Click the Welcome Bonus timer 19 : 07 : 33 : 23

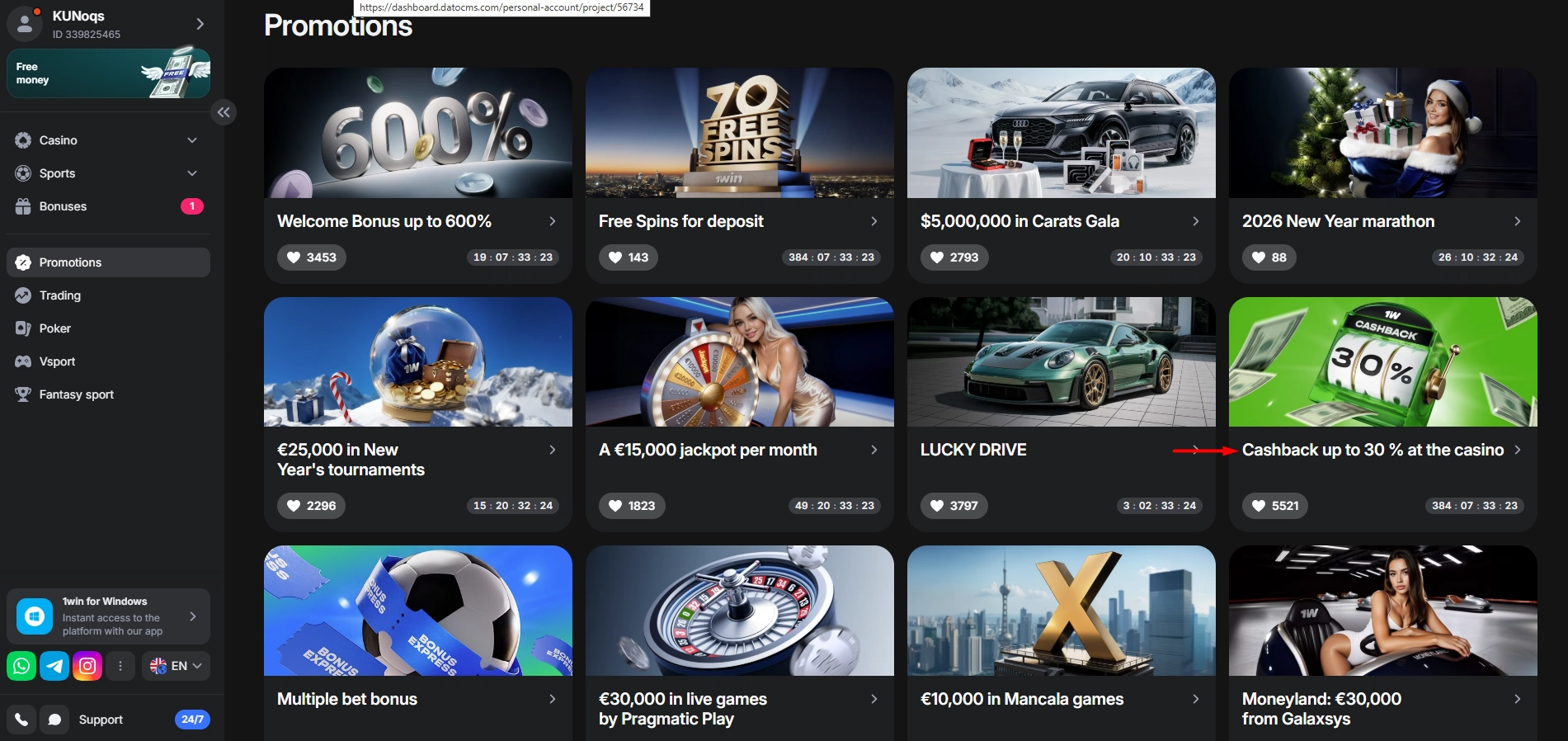pos(513,257)
